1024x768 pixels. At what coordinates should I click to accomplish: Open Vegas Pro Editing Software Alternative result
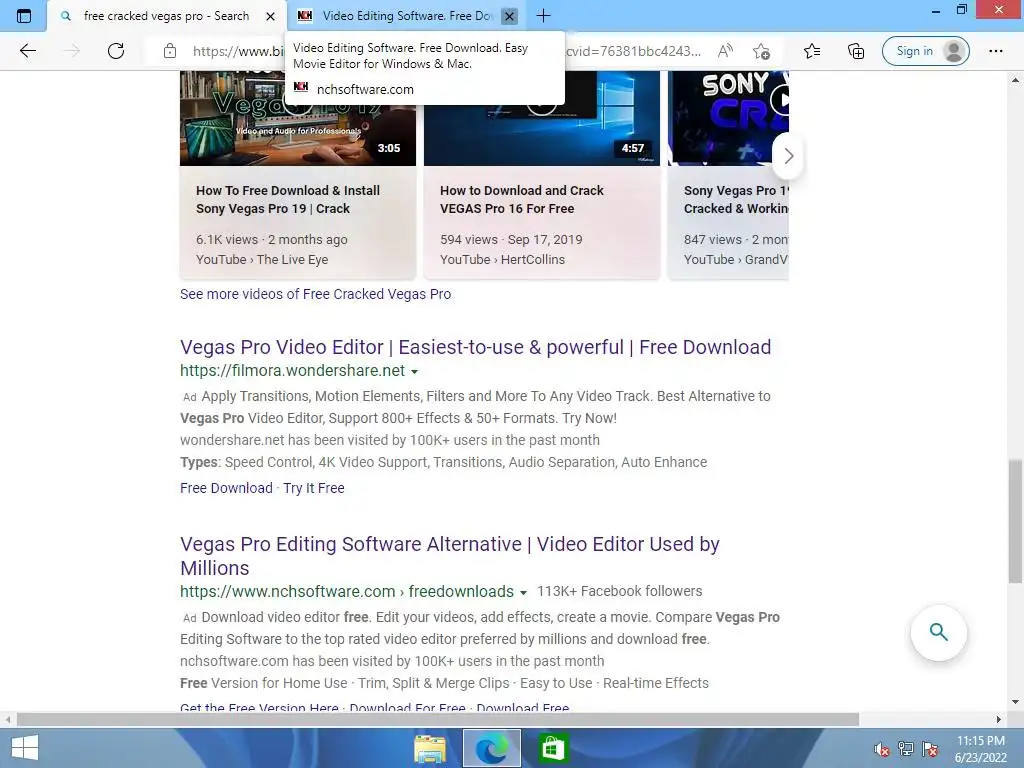tap(449, 556)
